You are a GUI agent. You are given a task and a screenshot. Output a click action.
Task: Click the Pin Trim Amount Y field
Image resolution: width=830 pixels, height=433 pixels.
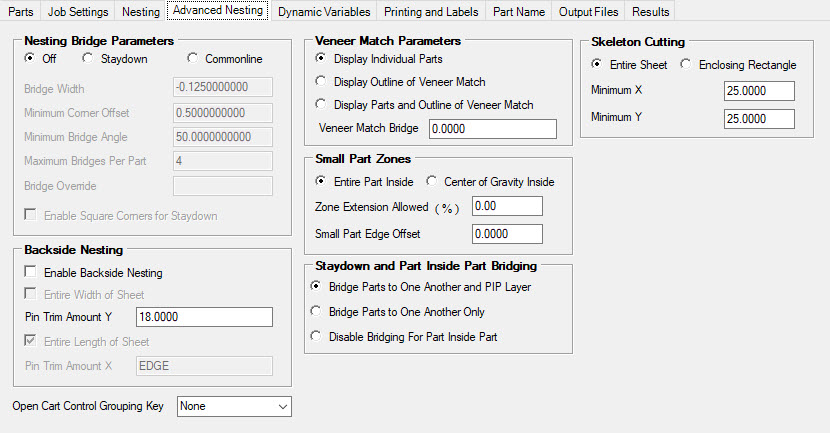[x=203, y=317]
